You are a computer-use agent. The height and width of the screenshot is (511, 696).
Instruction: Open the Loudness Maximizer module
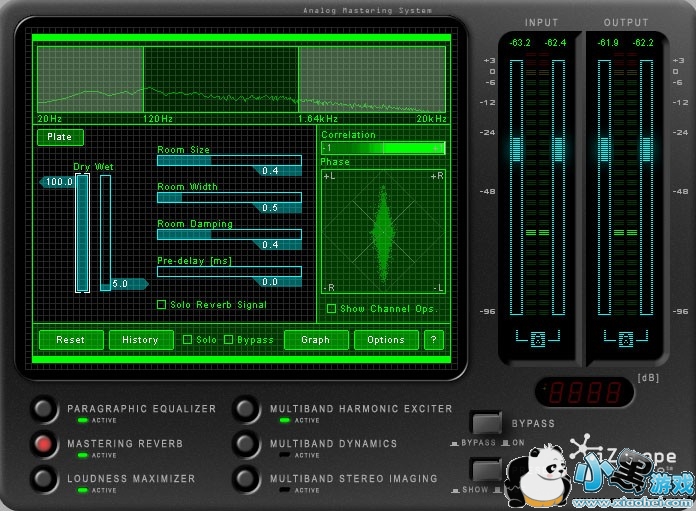[x=44, y=478]
